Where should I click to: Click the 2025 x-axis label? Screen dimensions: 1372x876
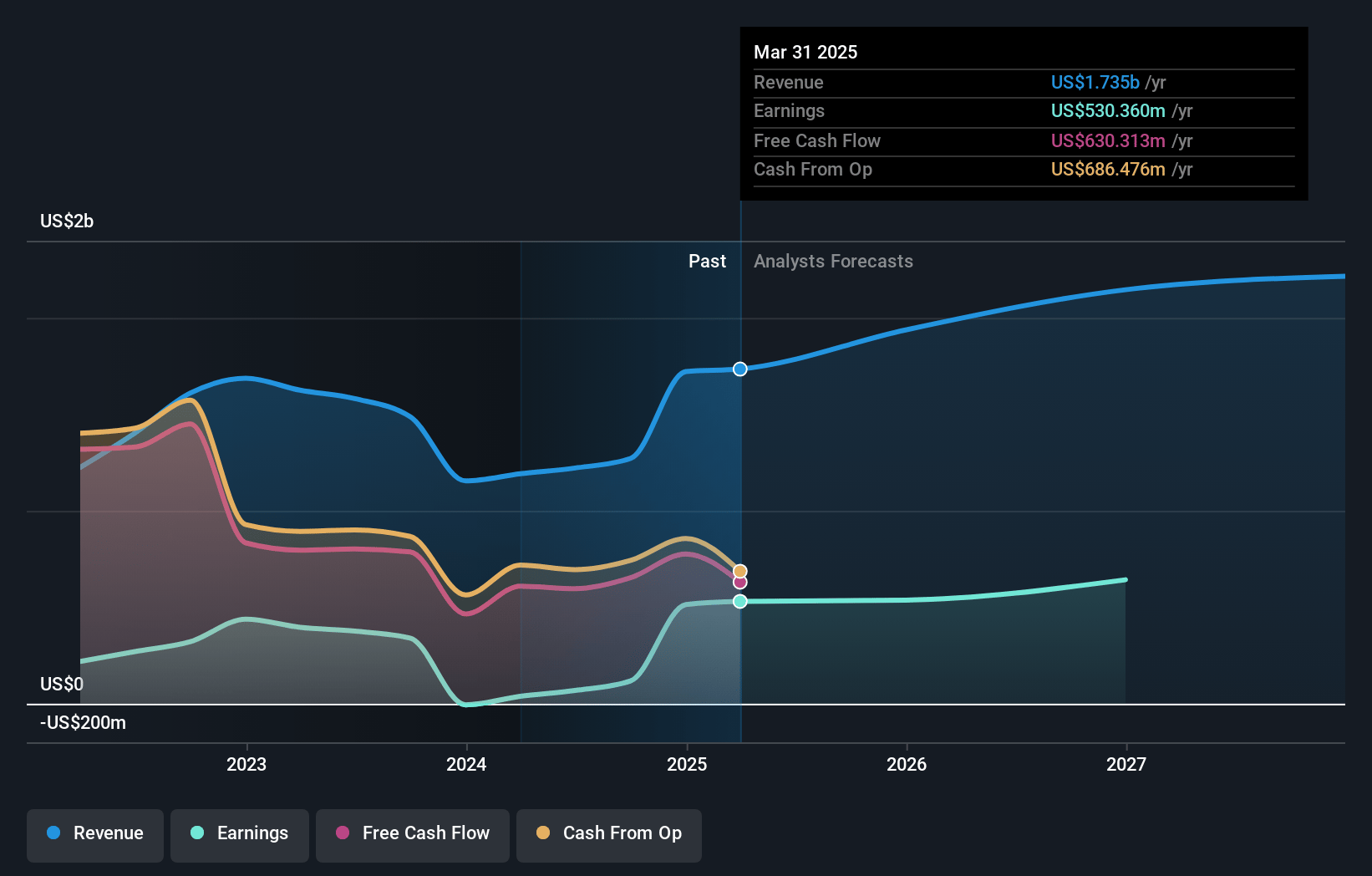[687, 764]
